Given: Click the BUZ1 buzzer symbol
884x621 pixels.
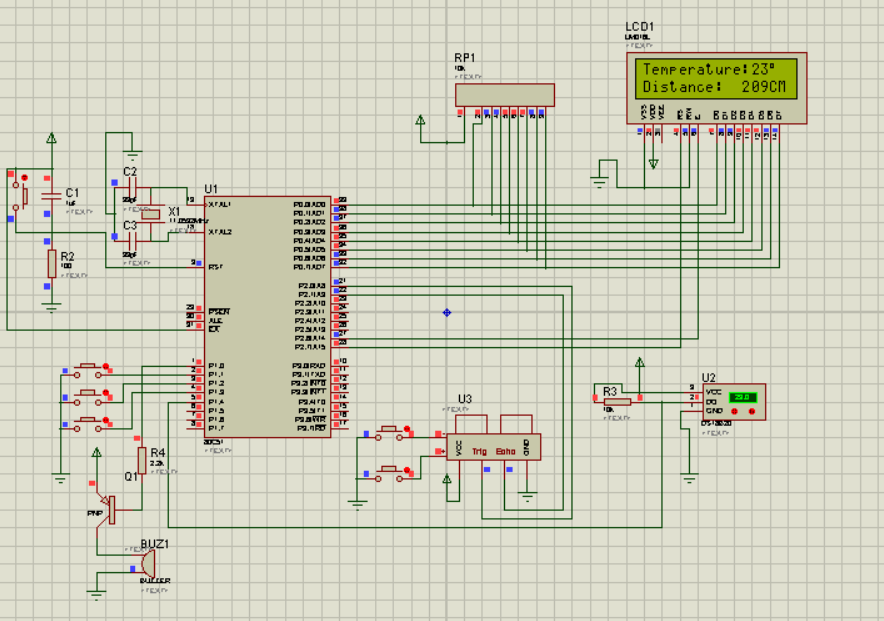Looking at the screenshot, I should [x=147, y=564].
